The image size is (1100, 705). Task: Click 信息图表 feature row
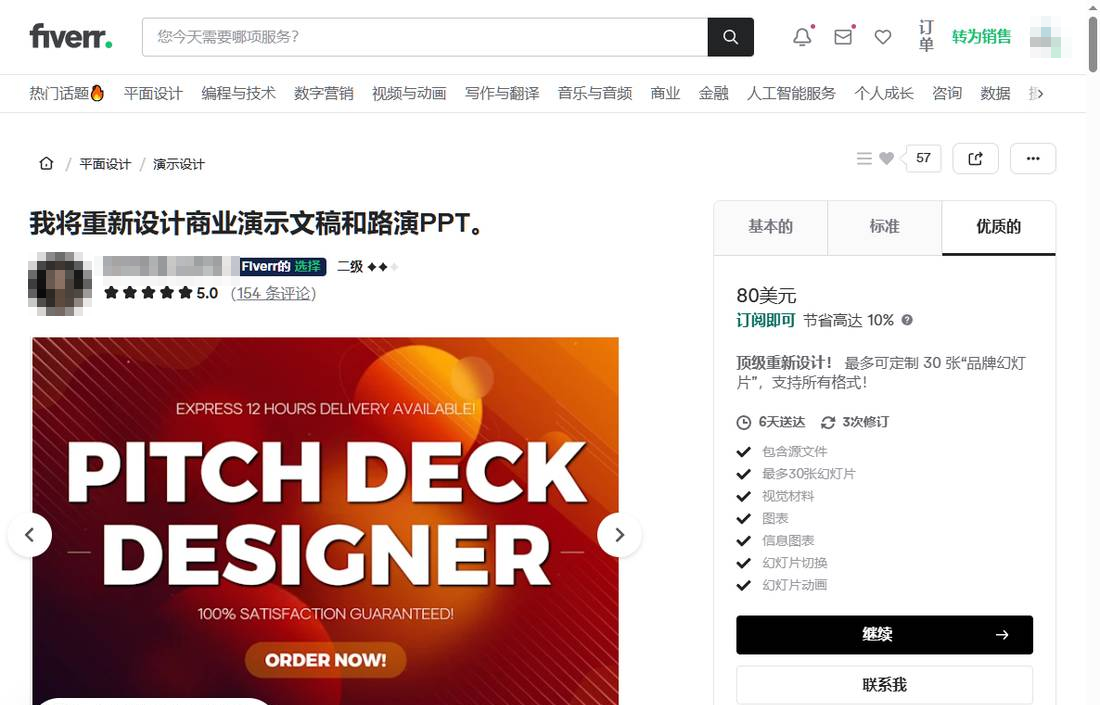pyautogui.click(x=788, y=541)
